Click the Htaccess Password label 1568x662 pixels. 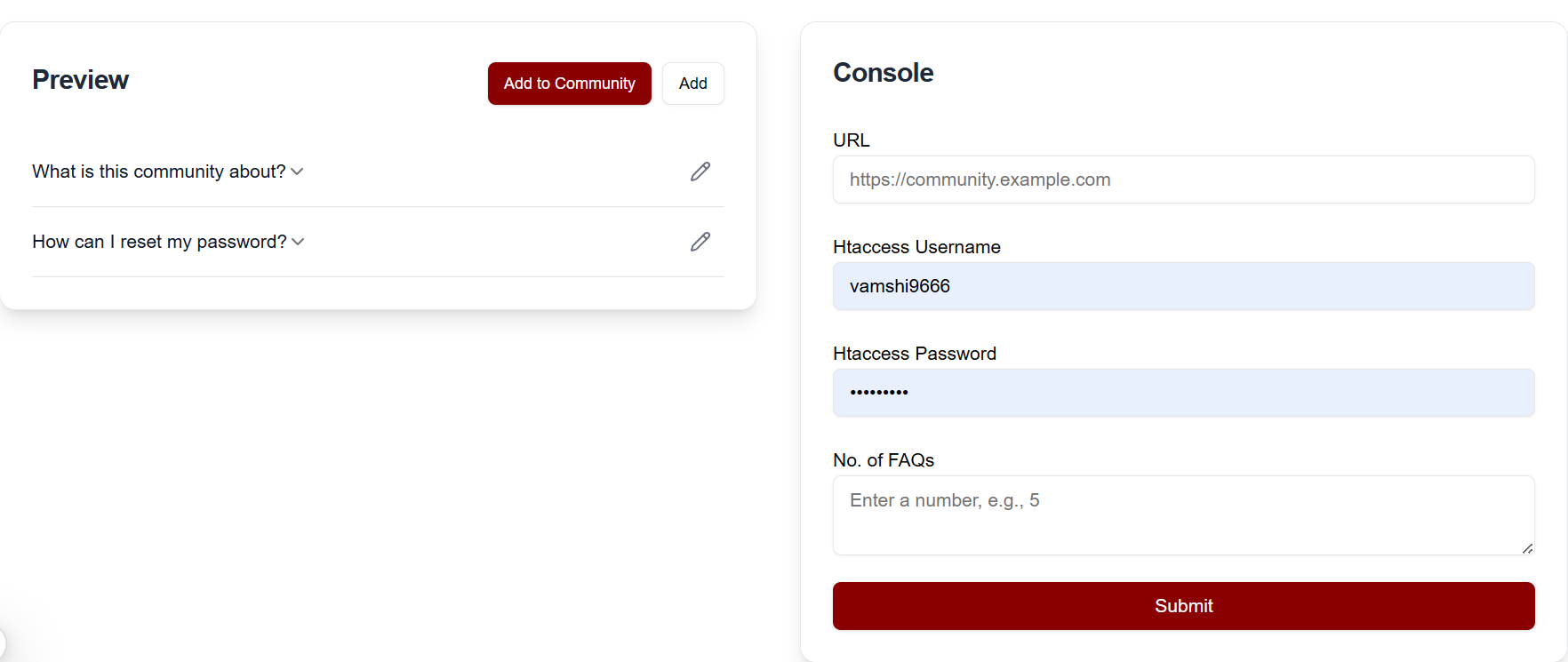point(914,354)
